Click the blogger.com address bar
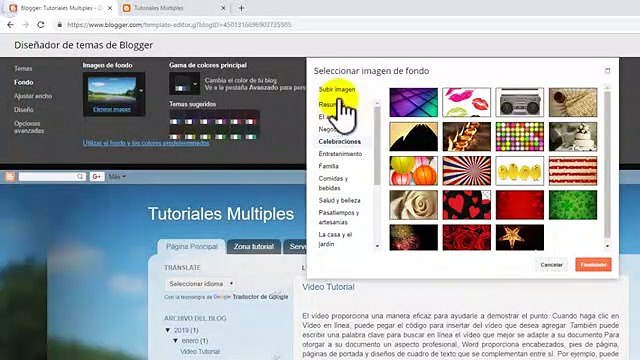 pos(180,25)
